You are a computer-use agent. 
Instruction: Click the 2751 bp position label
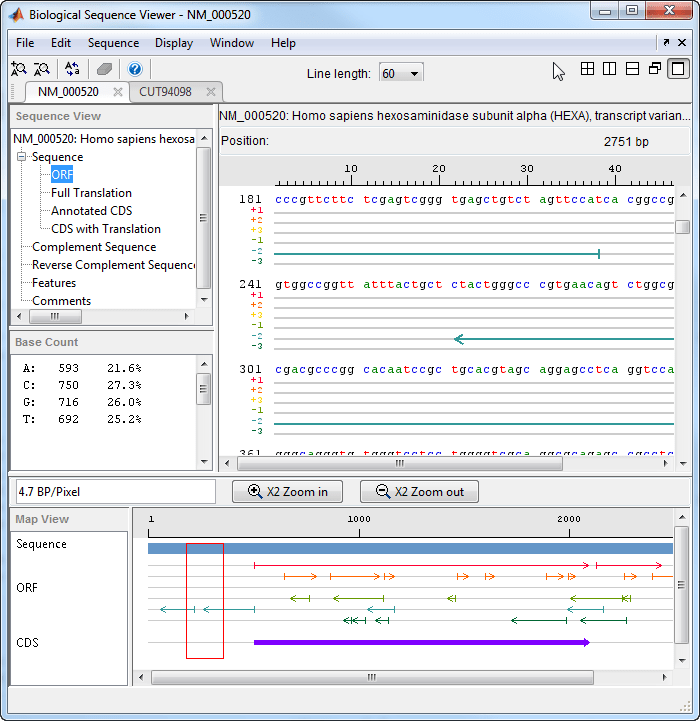click(626, 142)
